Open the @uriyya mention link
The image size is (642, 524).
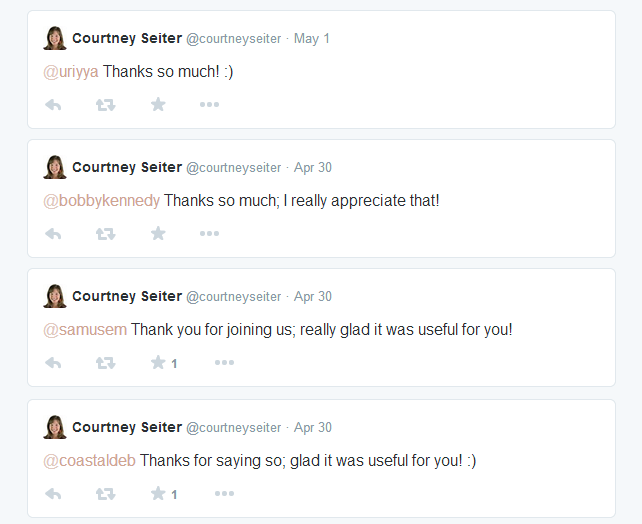pos(71,72)
